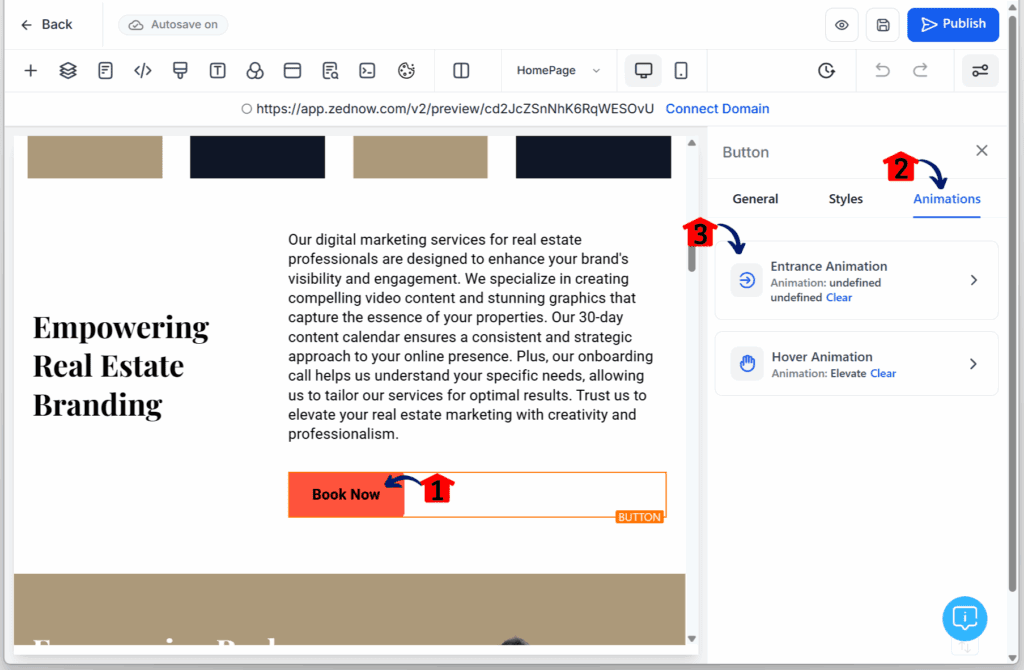Redo the last change
1024x670 pixels.
pyautogui.click(x=920, y=71)
